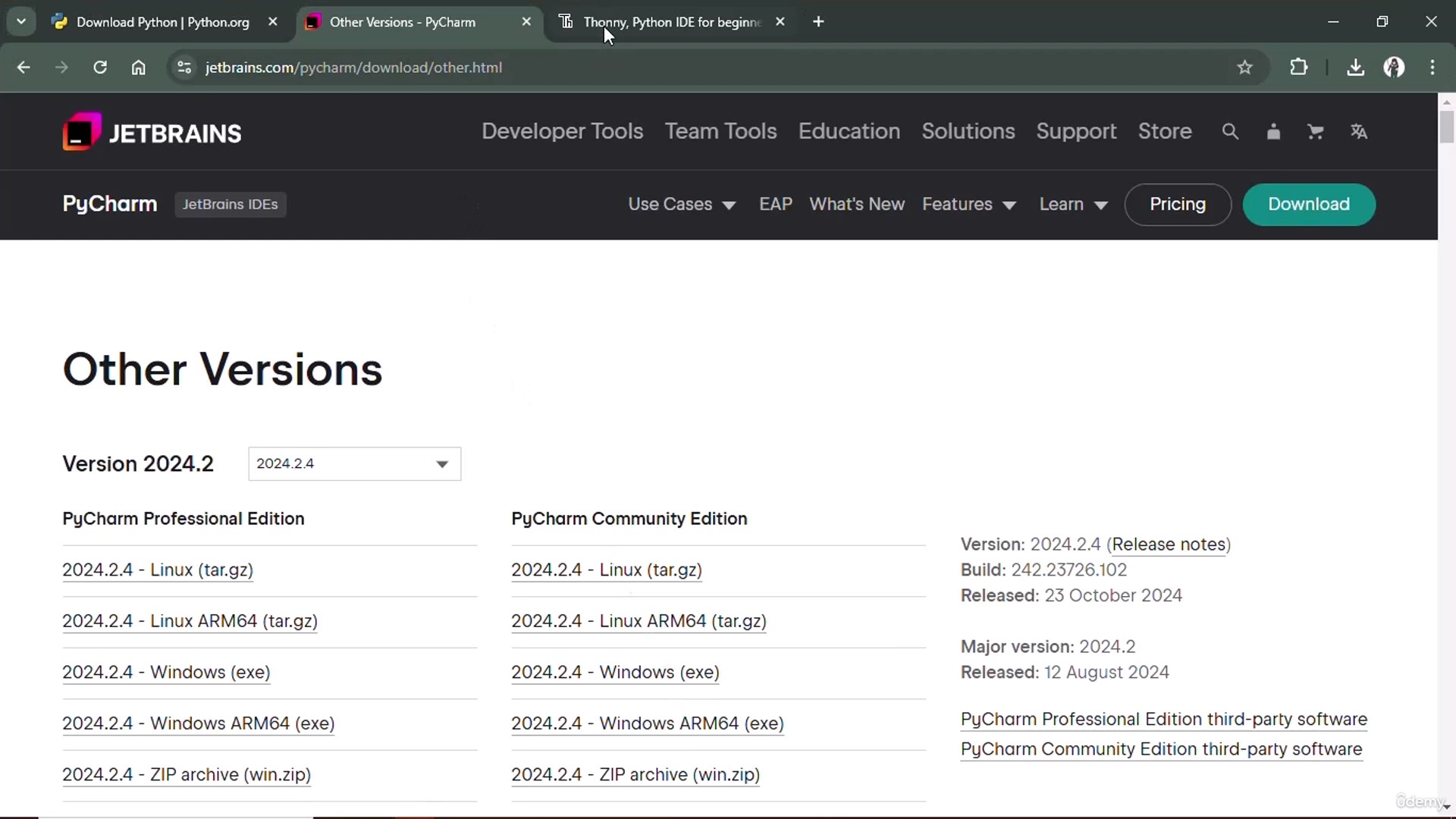Expand the Learn dropdown
The height and width of the screenshot is (819, 1456).
click(1073, 204)
